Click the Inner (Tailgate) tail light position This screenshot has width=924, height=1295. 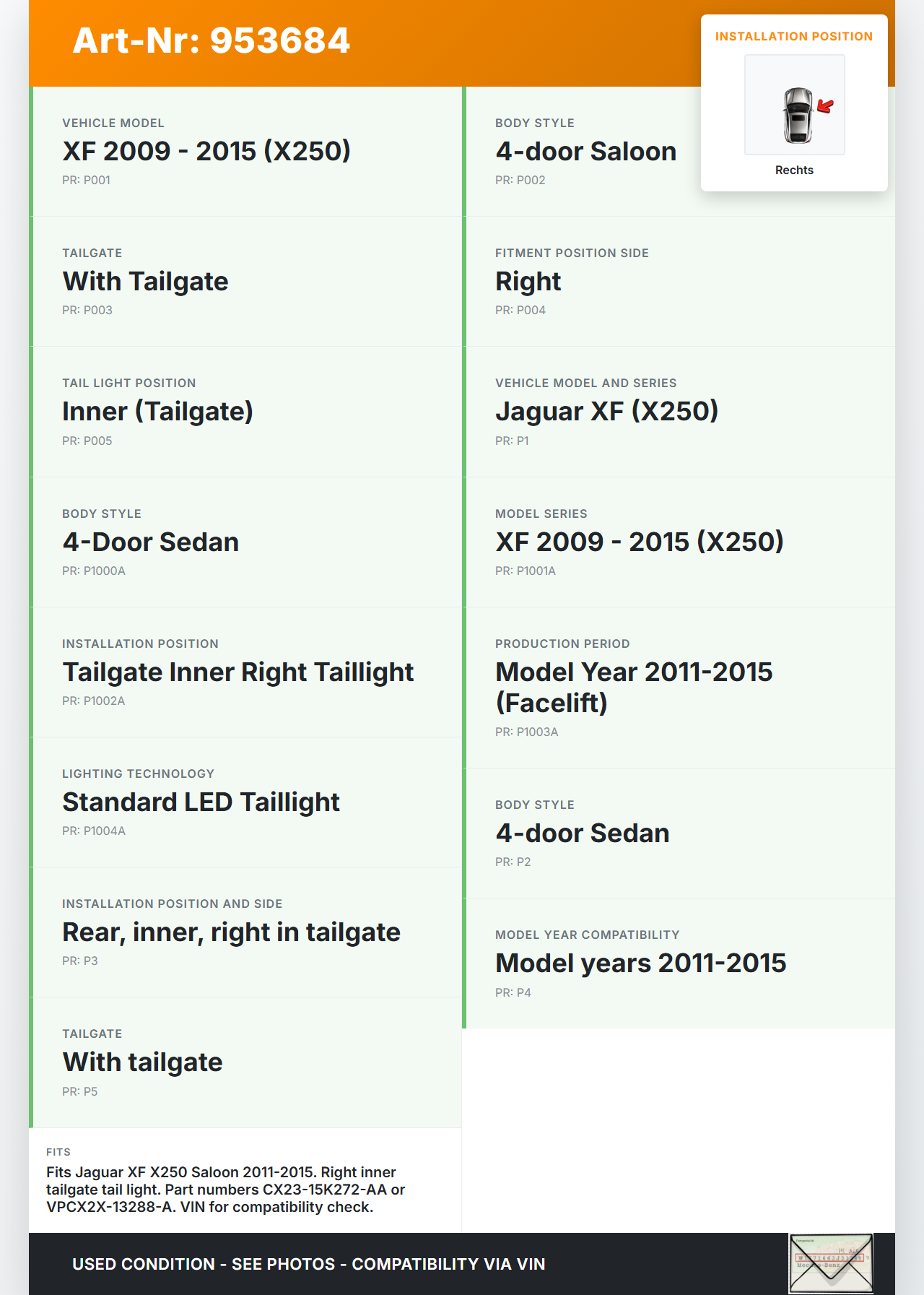(157, 412)
